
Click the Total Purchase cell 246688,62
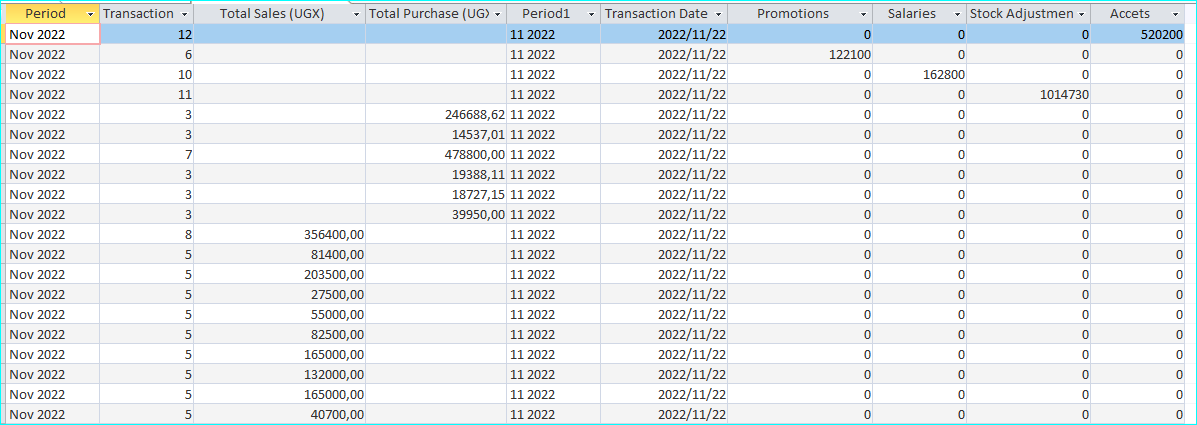[436, 114]
